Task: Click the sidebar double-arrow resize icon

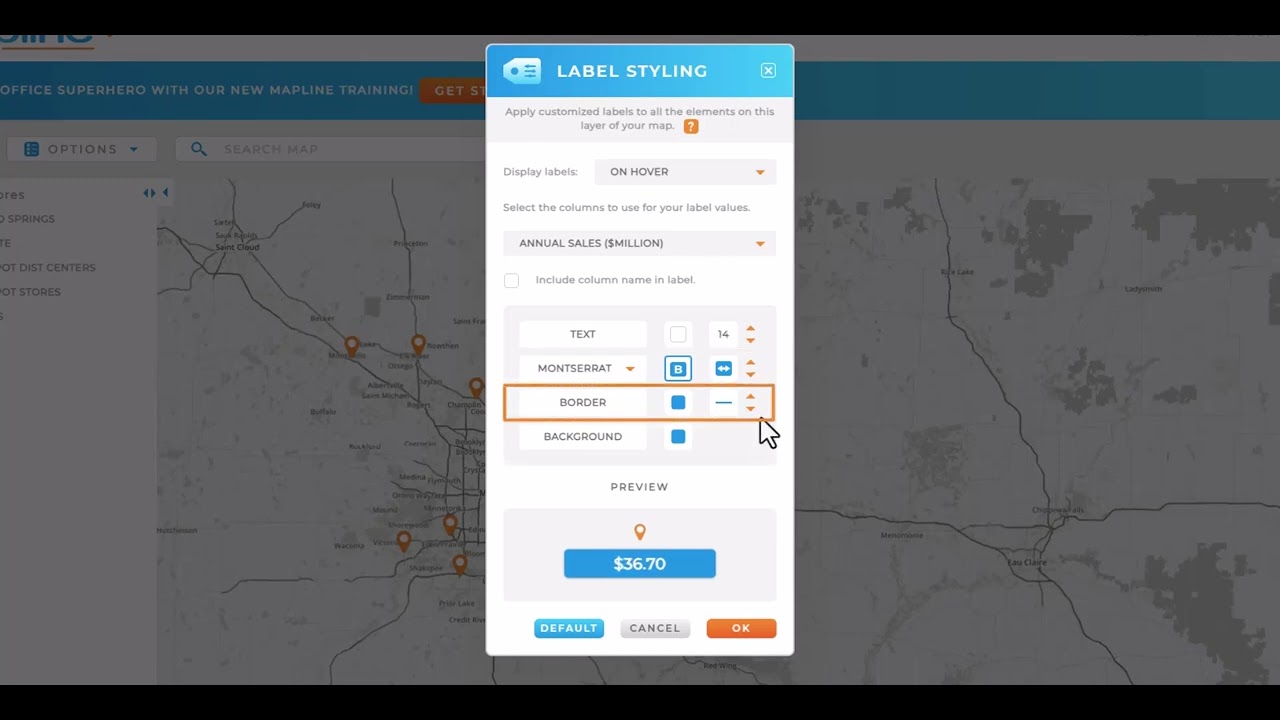Action: pyautogui.click(x=149, y=193)
